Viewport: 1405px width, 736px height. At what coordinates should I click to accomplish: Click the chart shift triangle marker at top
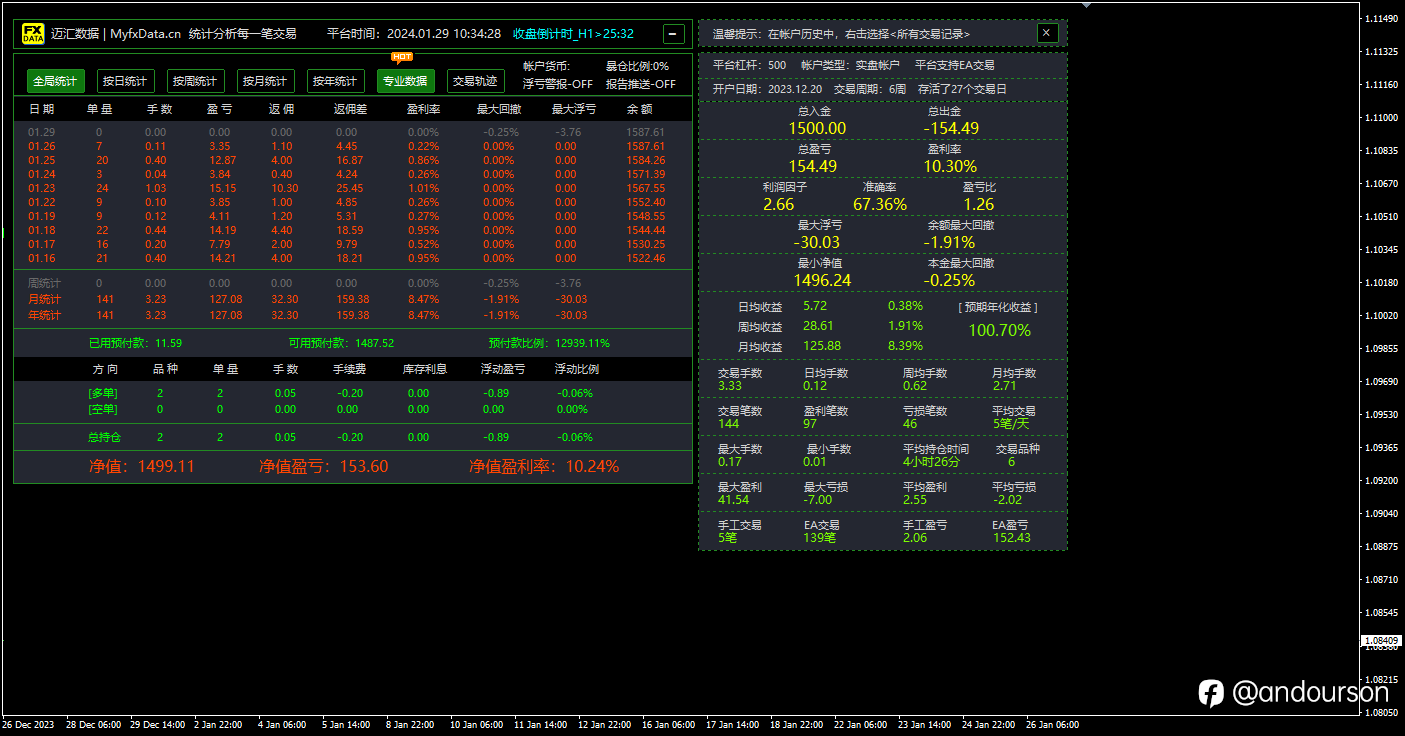(1087, 4)
